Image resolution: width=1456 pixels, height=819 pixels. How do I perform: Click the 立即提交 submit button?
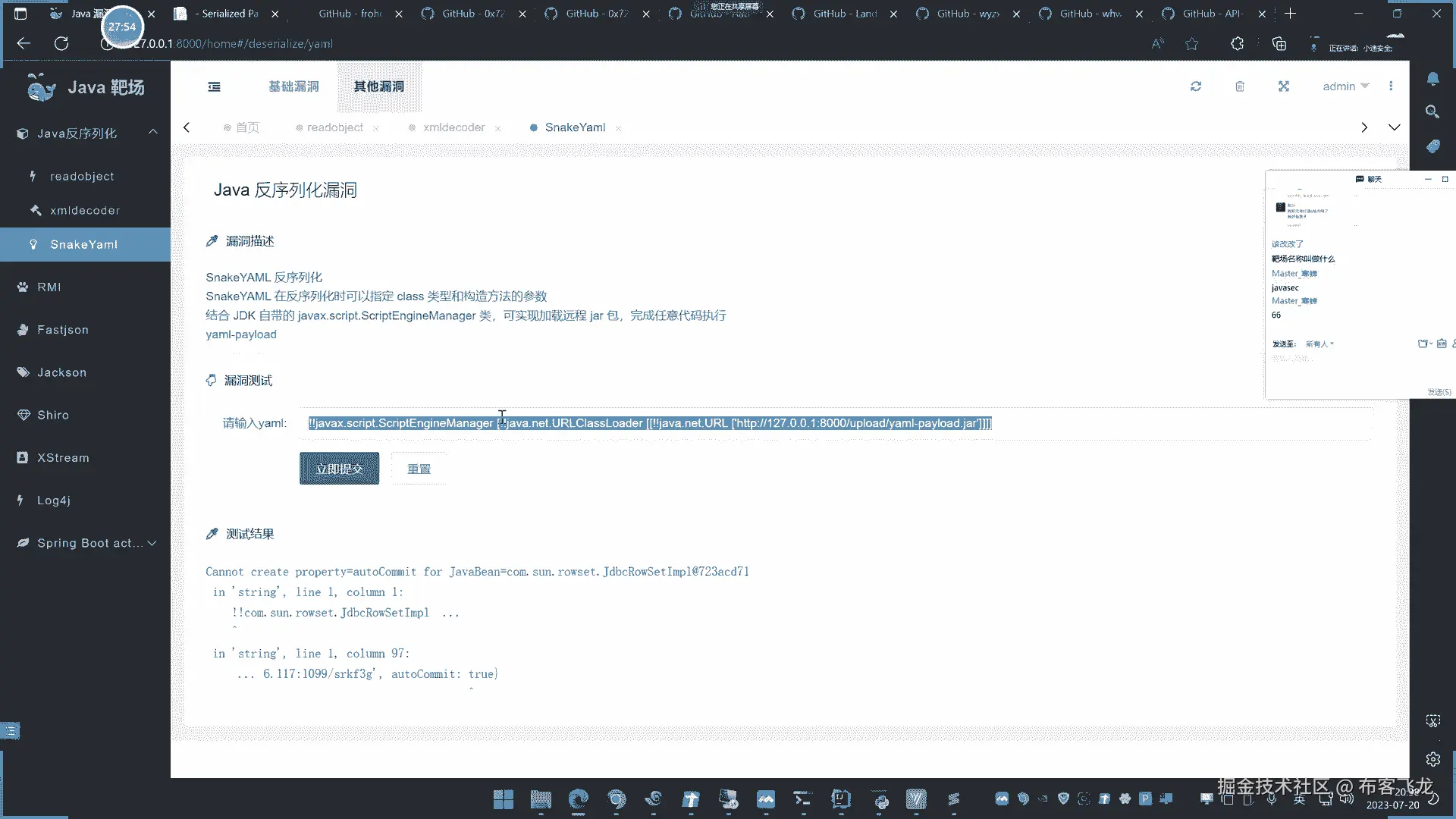tap(339, 469)
